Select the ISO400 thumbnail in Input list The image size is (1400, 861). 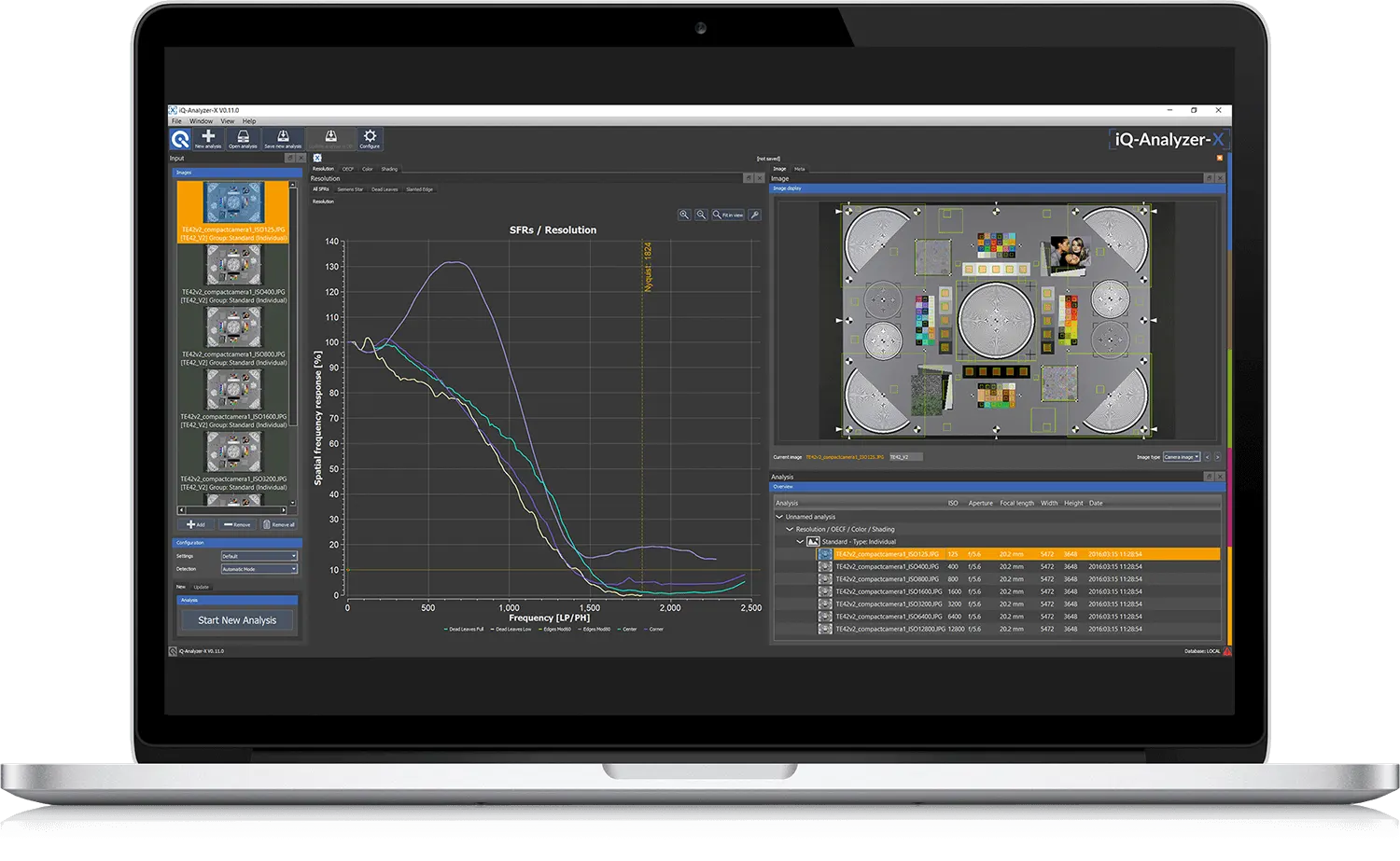tap(233, 274)
